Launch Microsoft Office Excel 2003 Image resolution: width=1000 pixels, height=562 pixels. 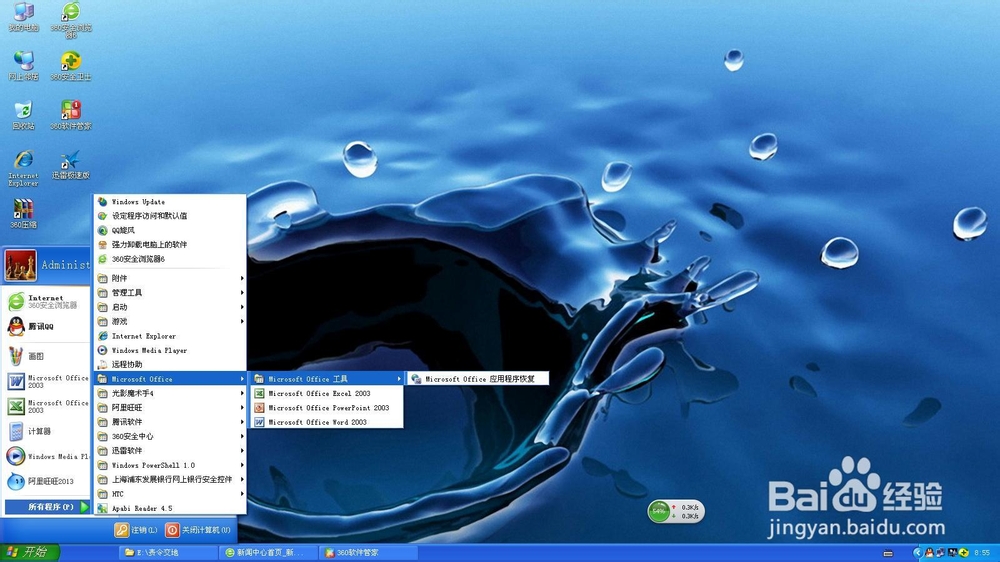click(x=327, y=394)
